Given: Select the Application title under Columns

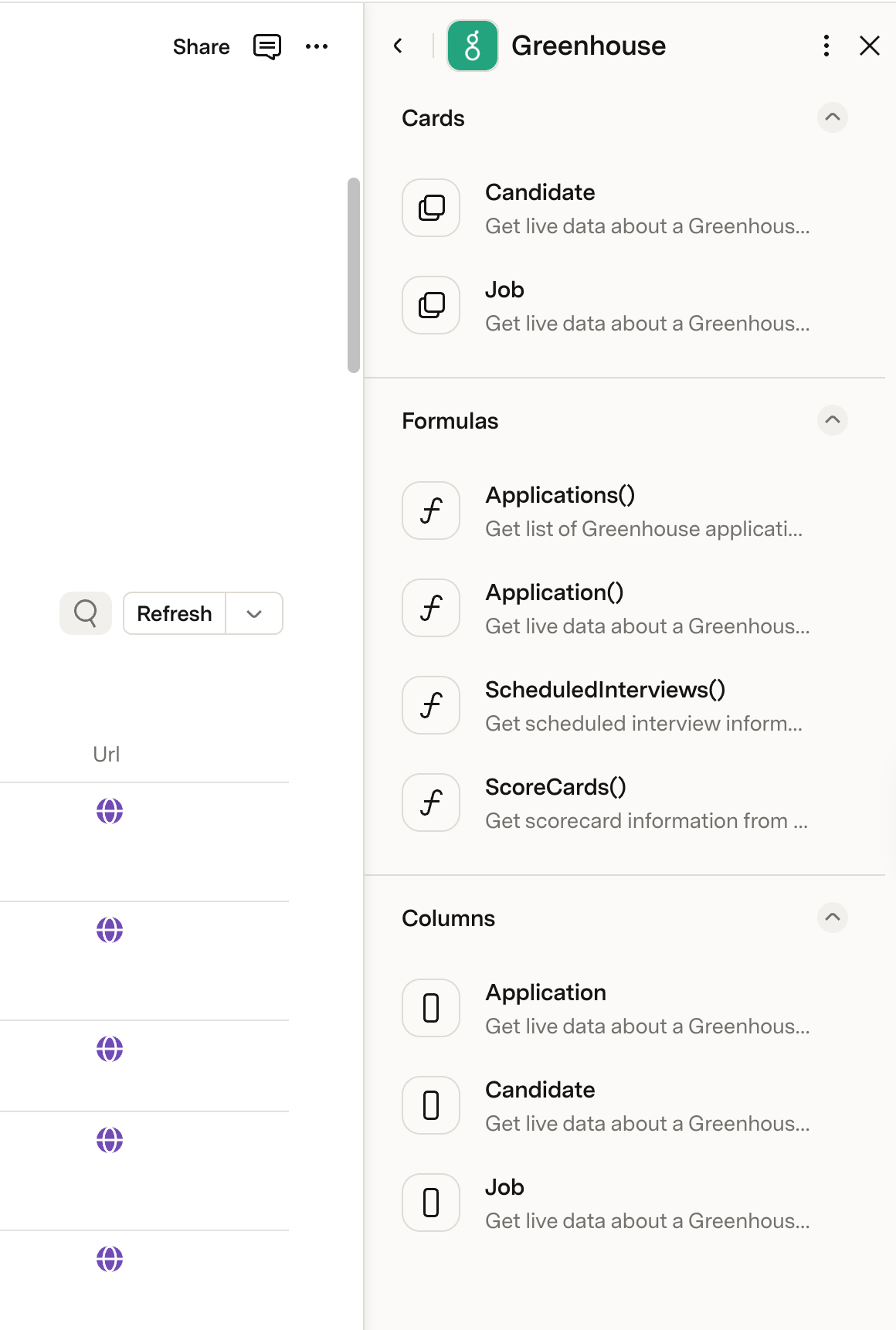Looking at the screenshot, I should tap(545, 992).
